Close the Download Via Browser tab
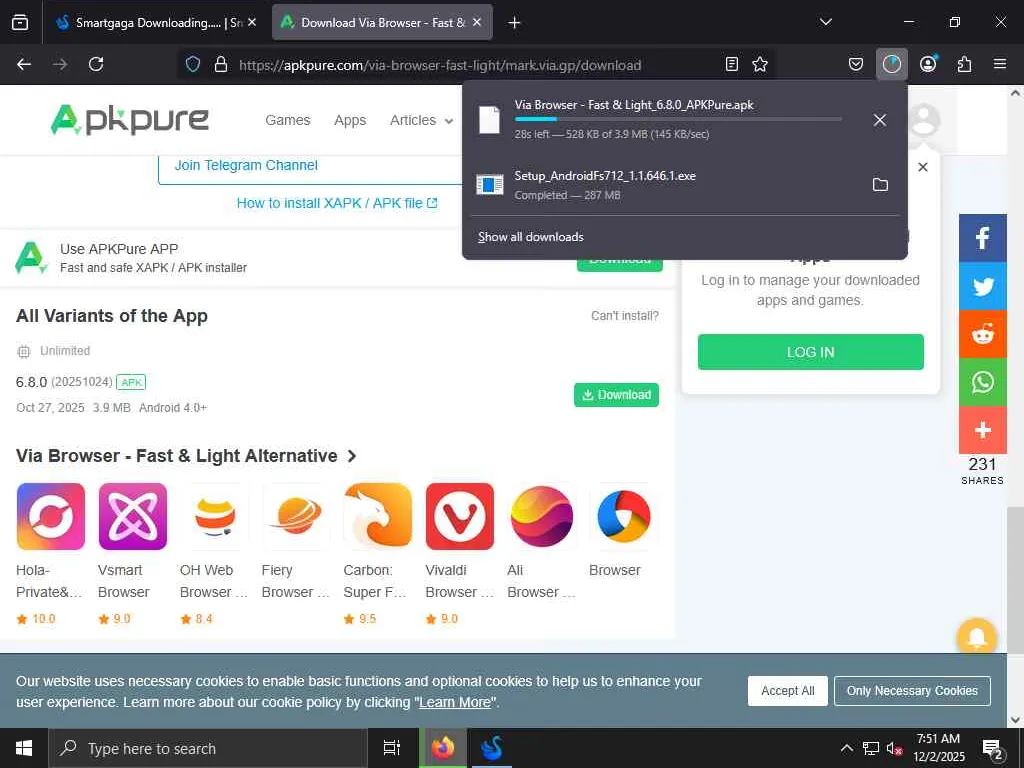 477,22
